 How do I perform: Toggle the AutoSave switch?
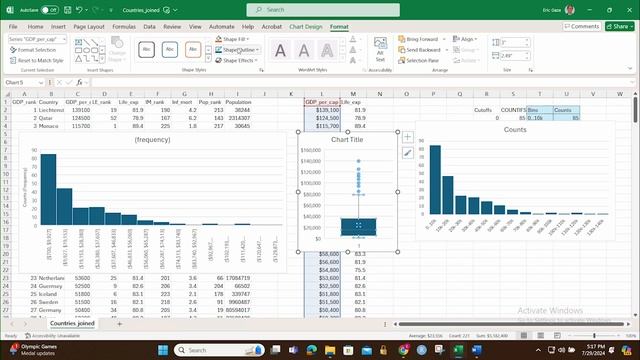pyautogui.click(x=49, y=10)
